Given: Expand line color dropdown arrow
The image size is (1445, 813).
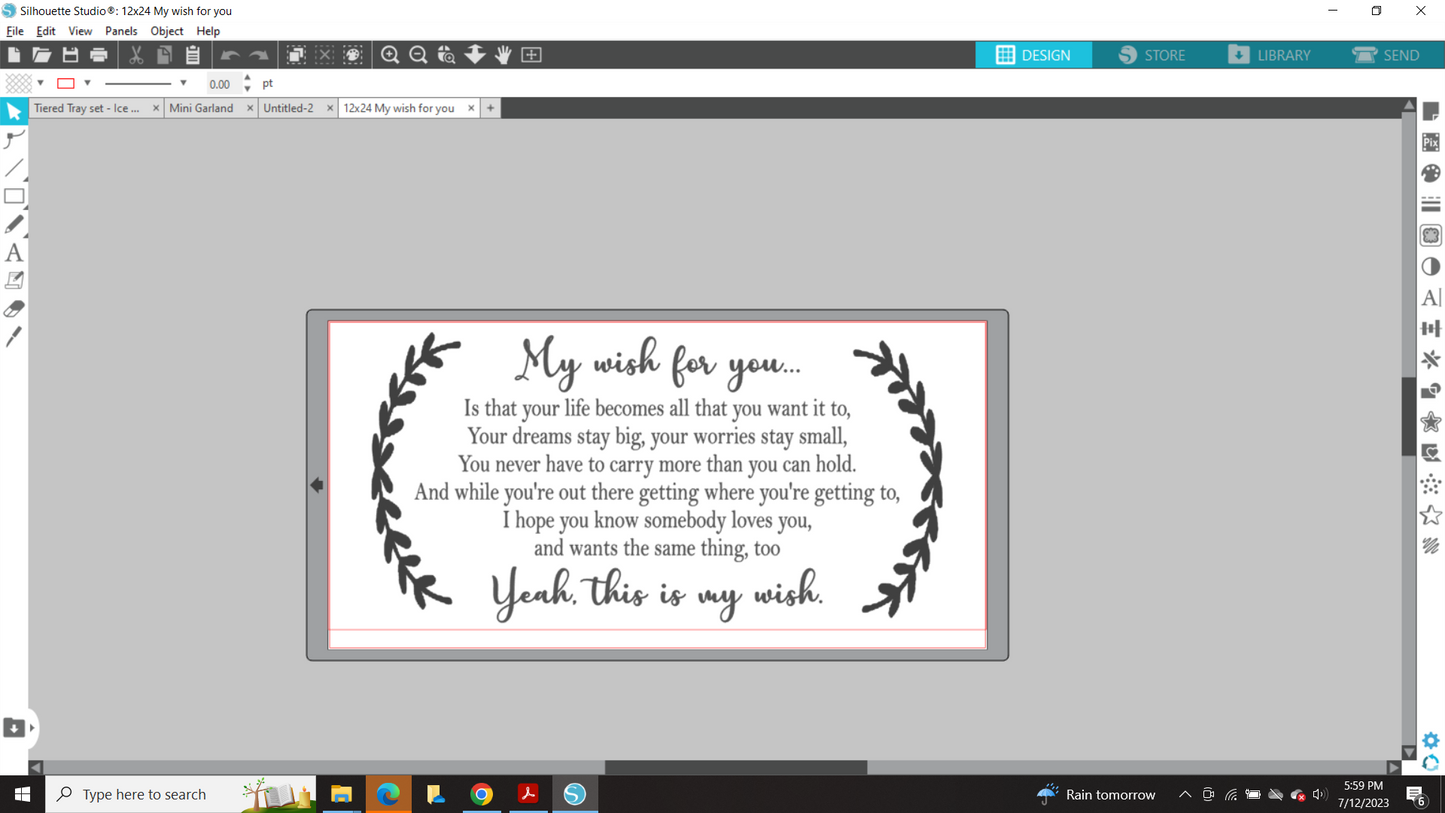Looking at the screenshot, I should click(87, 83).
